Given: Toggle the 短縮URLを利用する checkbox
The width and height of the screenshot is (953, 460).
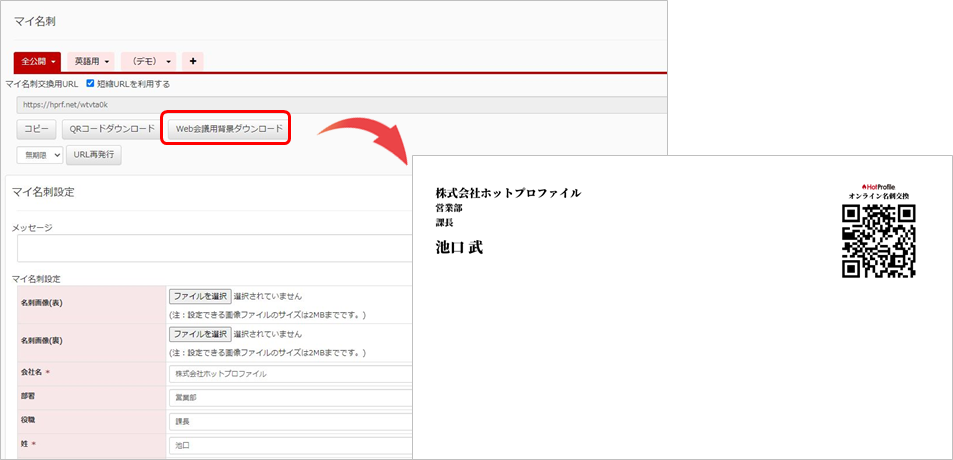Looking at the screenshot, I should point(91,84).
